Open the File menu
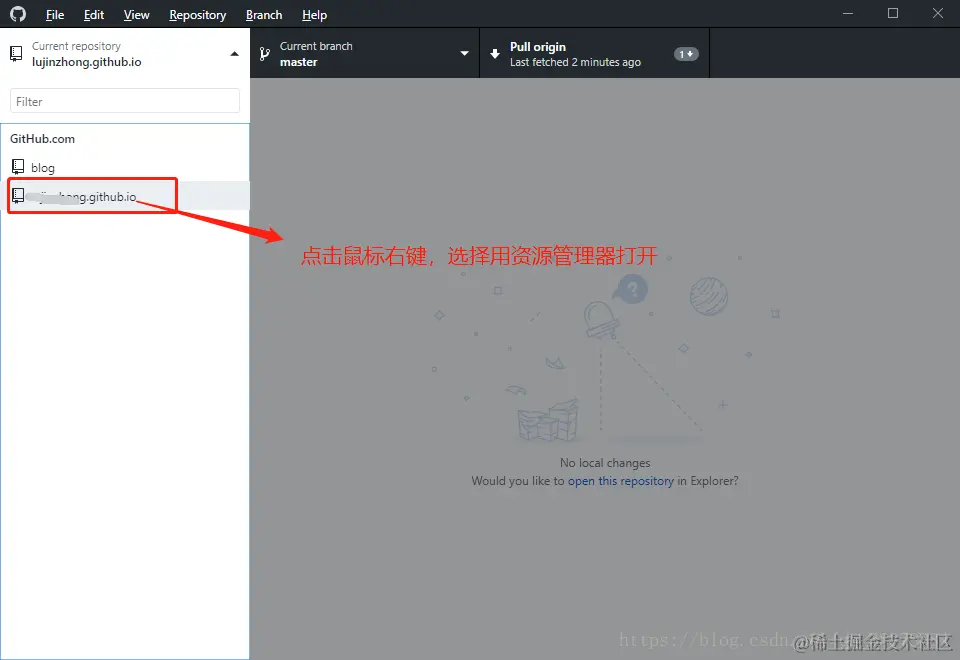The image size is (960, 660). [54, 15]
